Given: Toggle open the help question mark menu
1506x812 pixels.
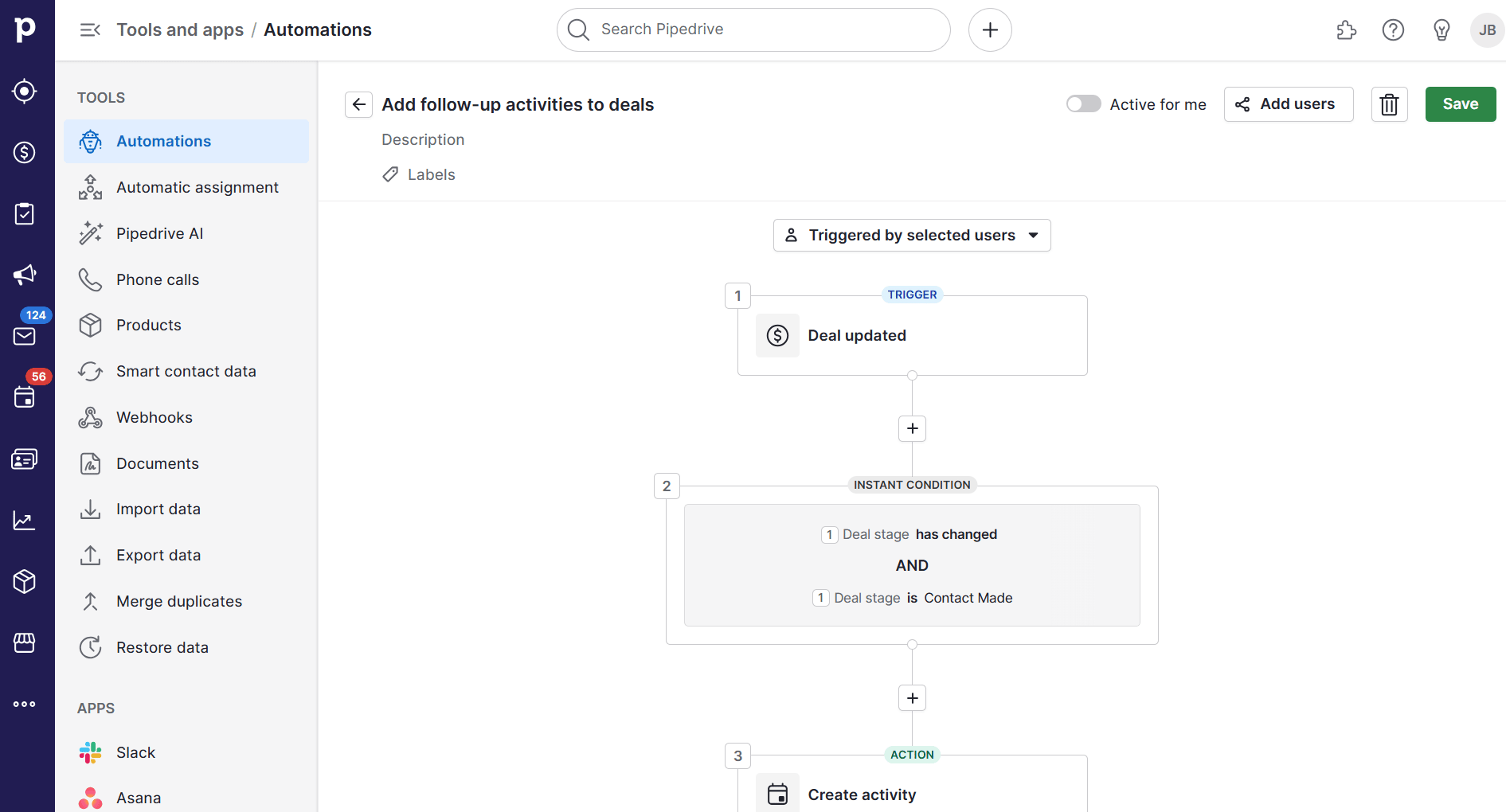Looking at the screenshot, I should click(x=1393, y=29).
